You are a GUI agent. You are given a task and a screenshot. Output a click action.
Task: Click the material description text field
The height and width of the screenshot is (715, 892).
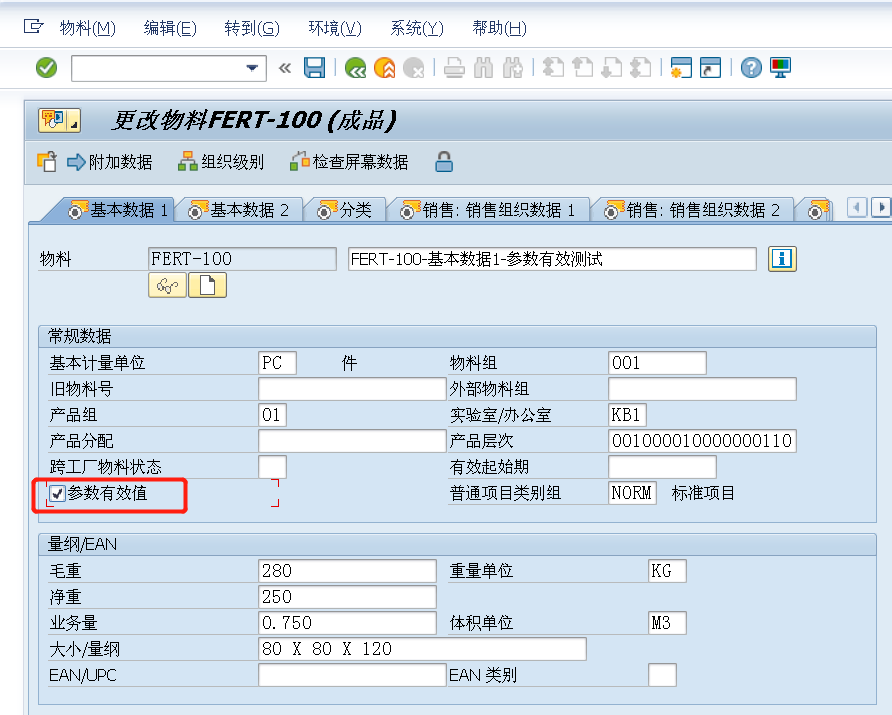(552, 259)
